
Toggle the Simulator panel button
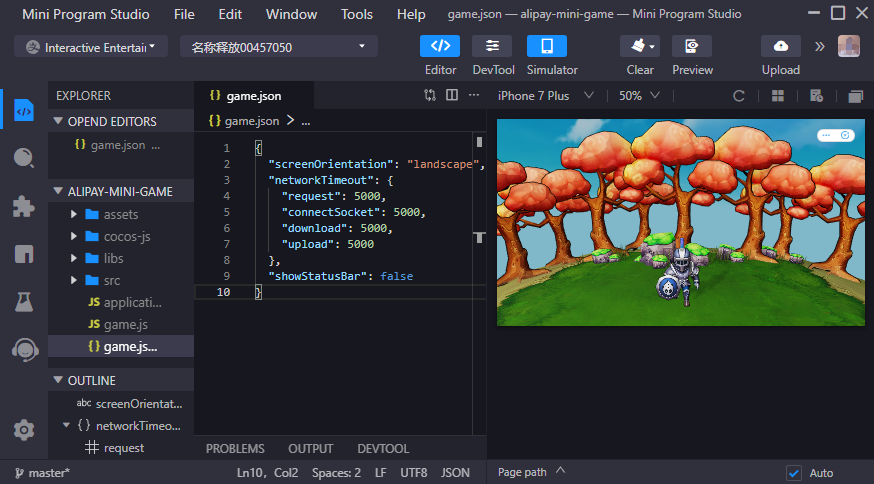click(547, 47)
